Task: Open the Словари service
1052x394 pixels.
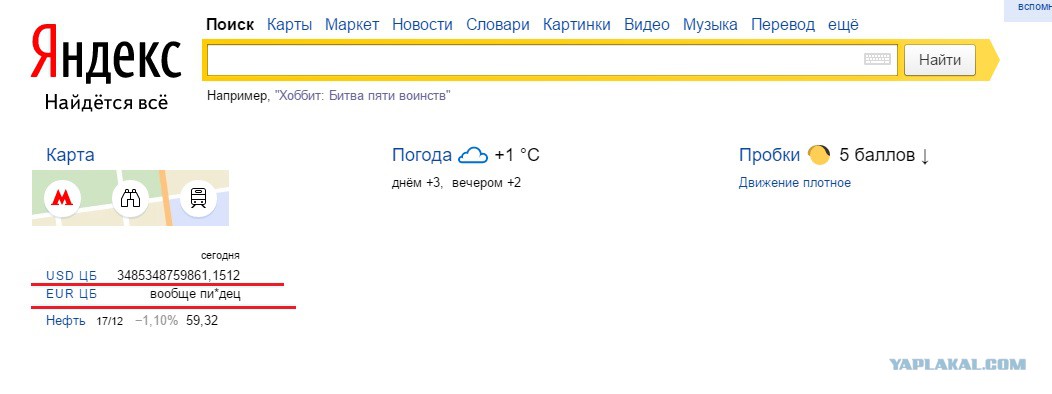Action: pyautogui.click(x=498, y=25)
